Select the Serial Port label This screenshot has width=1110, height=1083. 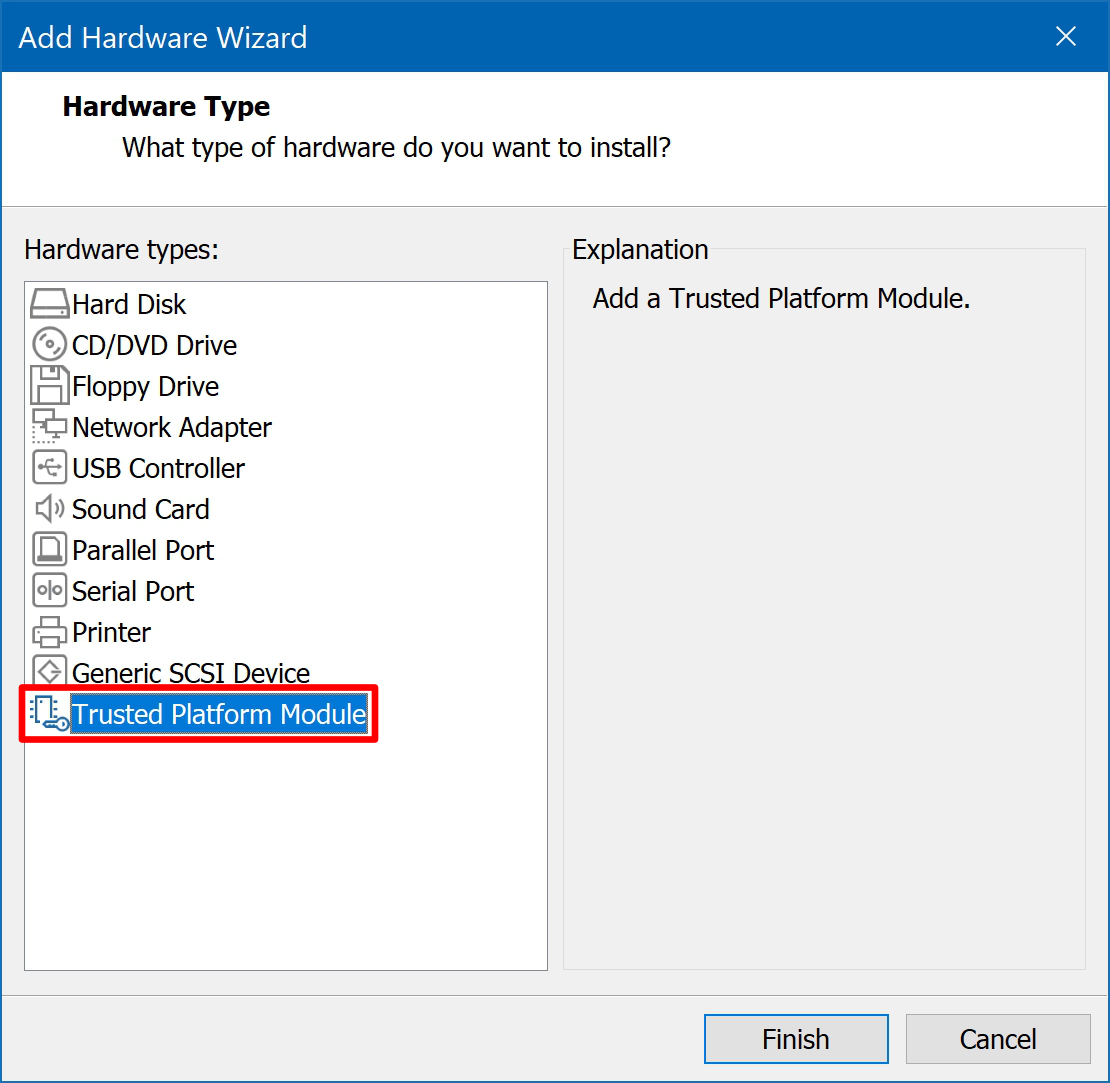click(x=133, y=592)
